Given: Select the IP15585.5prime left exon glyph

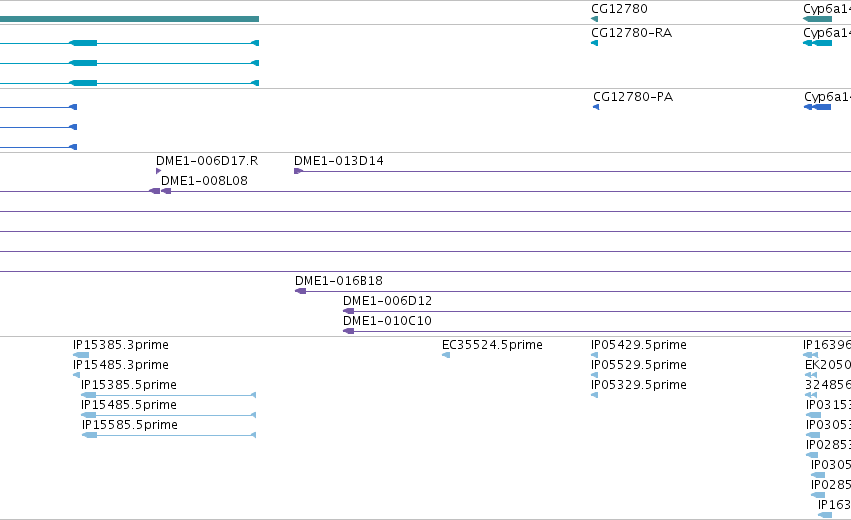Looking at the screenshot, I should 90,435.
